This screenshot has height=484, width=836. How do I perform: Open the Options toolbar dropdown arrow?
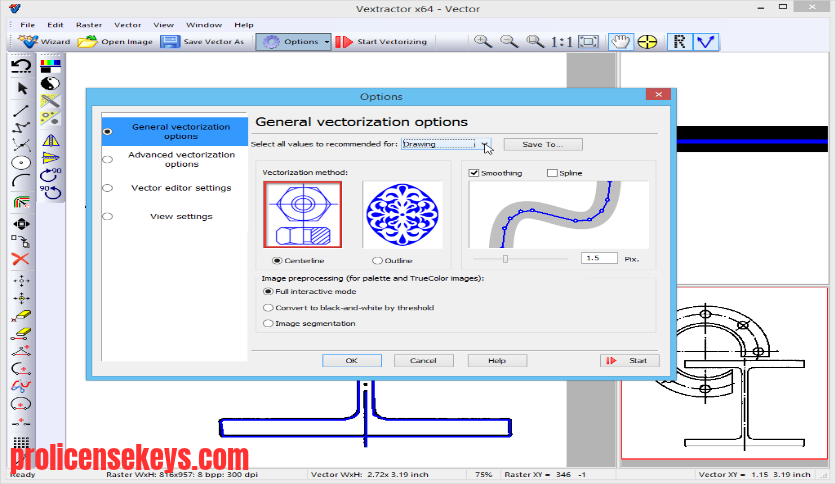(x=326, y=42)
